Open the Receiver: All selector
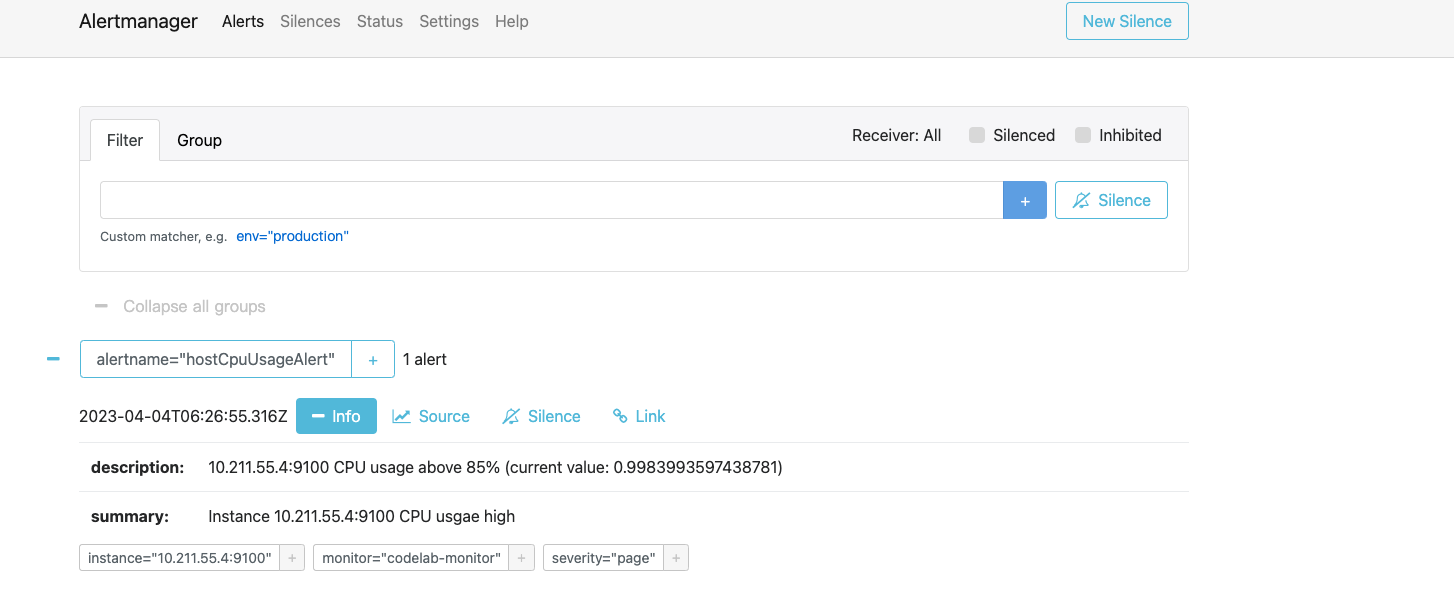The height and width of the screenshot is (615, 1454). coord(896,135)
